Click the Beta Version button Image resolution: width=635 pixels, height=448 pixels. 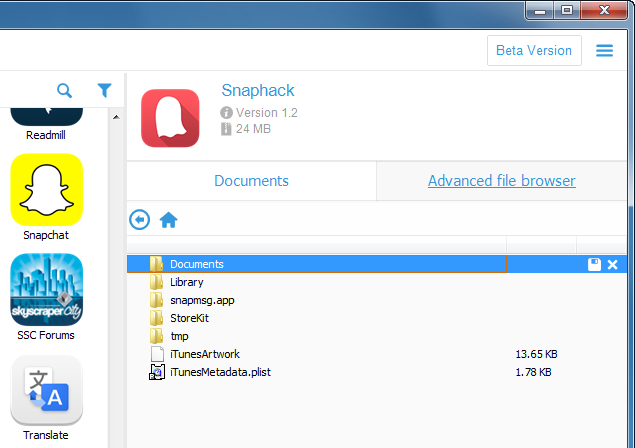click(x=534, y=50)
